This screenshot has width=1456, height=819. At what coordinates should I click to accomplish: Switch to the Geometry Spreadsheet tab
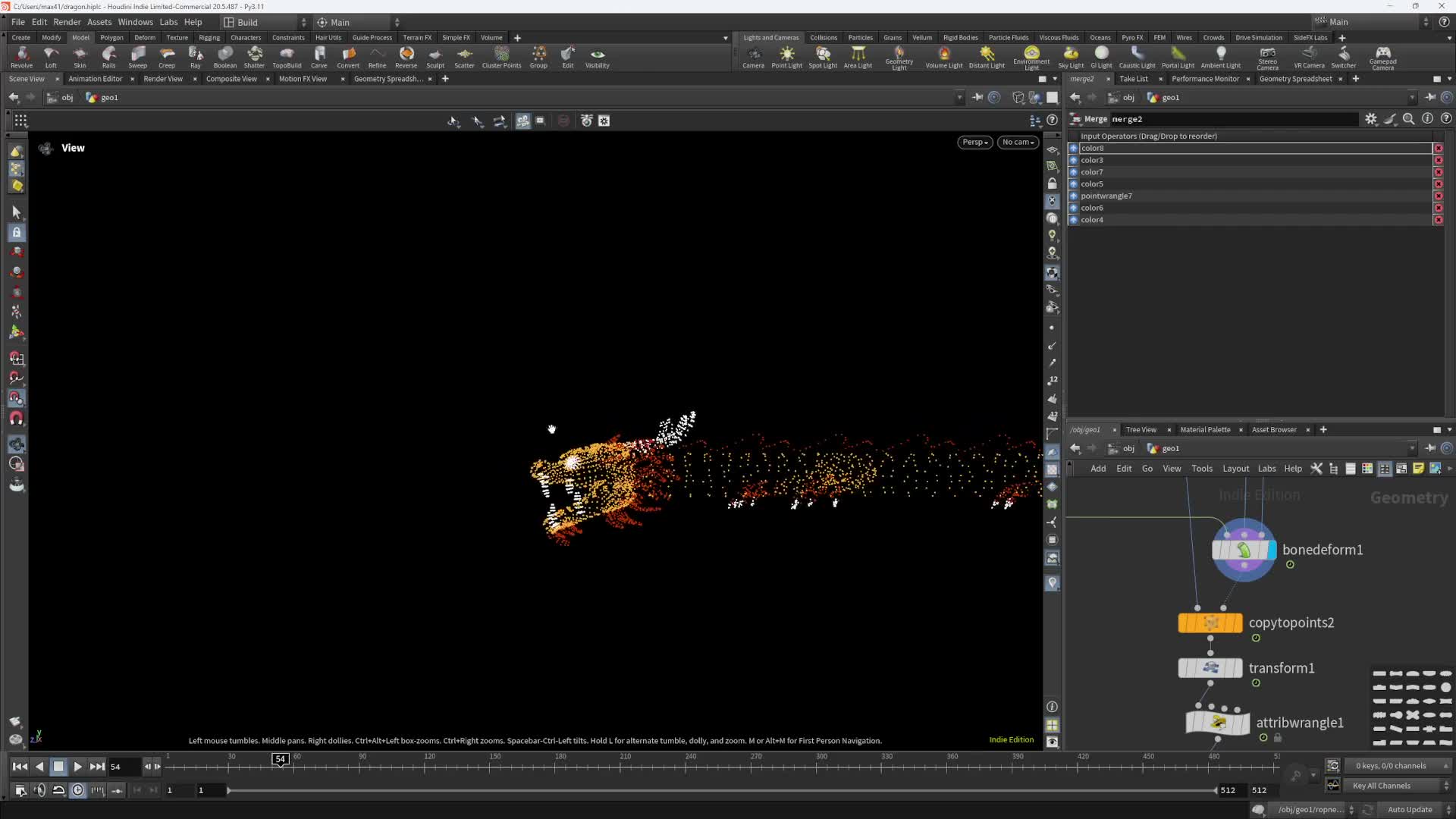pos(1295,79)
